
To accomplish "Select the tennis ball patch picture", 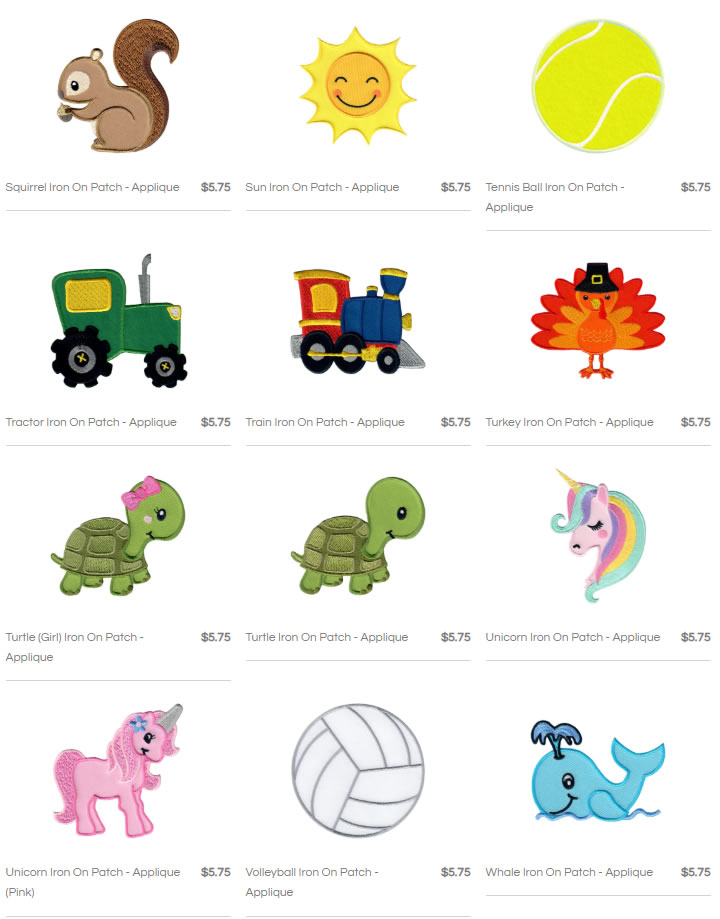I will click(597, 86).
